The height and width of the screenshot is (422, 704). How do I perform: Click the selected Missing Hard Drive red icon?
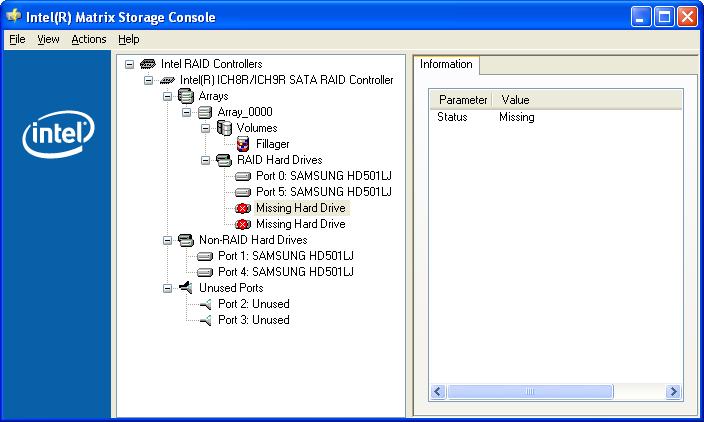coord(243,208)
